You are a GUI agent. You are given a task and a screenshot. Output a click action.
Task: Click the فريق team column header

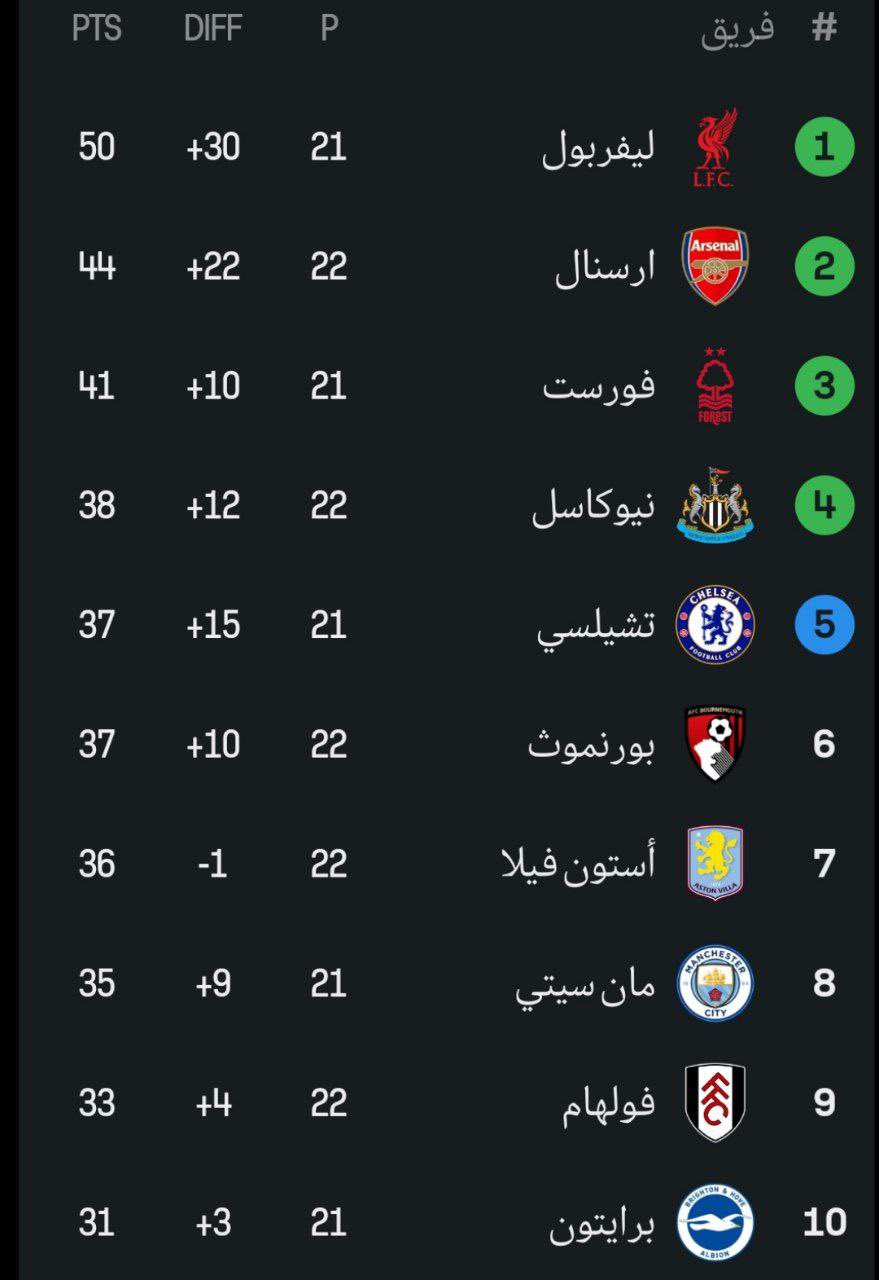(737, 29)
